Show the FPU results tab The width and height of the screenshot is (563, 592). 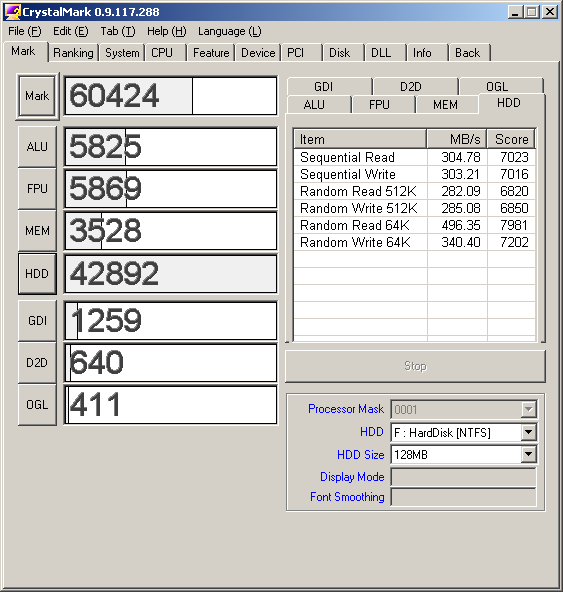click(383, 105)
